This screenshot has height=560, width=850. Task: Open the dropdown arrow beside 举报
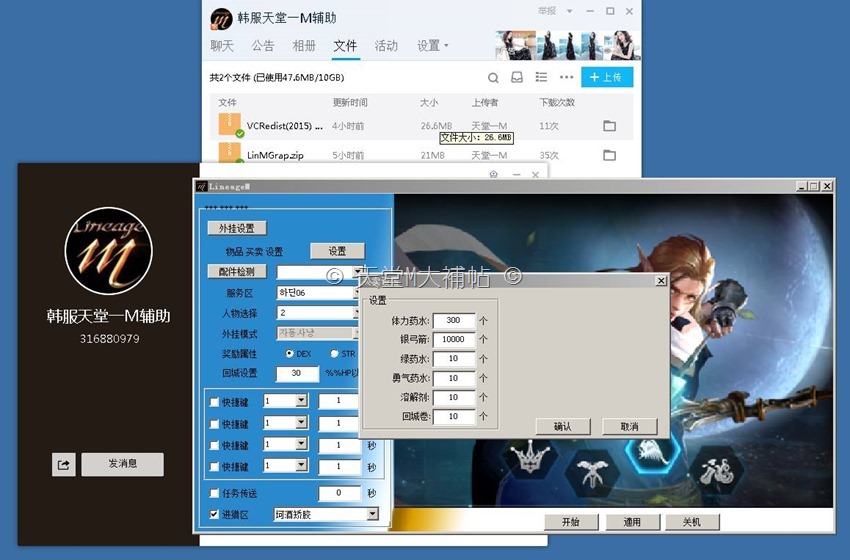pyautogui.click(x=569, y=11)
